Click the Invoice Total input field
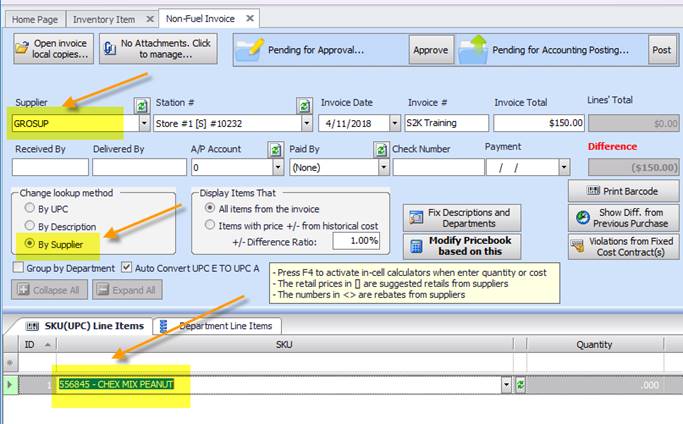683x424 pixels. pyautogui.click(x=534, y=124)
